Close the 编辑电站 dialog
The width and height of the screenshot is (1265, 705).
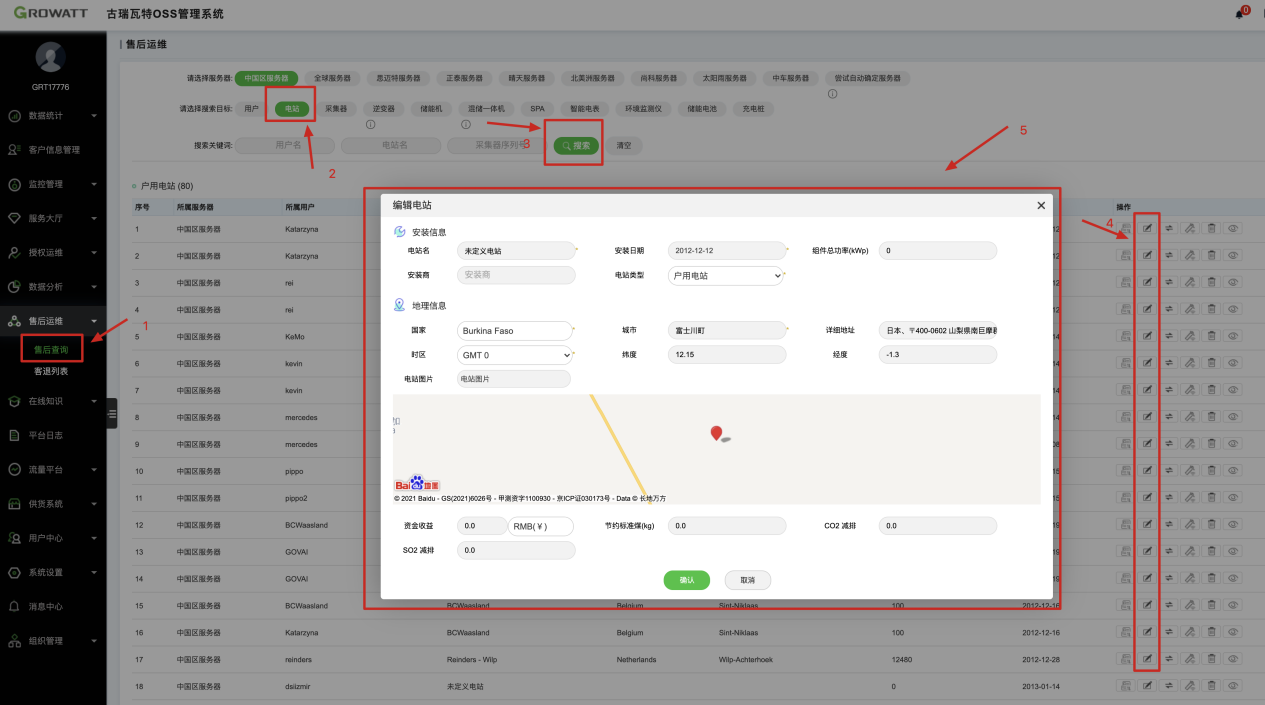pos(1041,205)
